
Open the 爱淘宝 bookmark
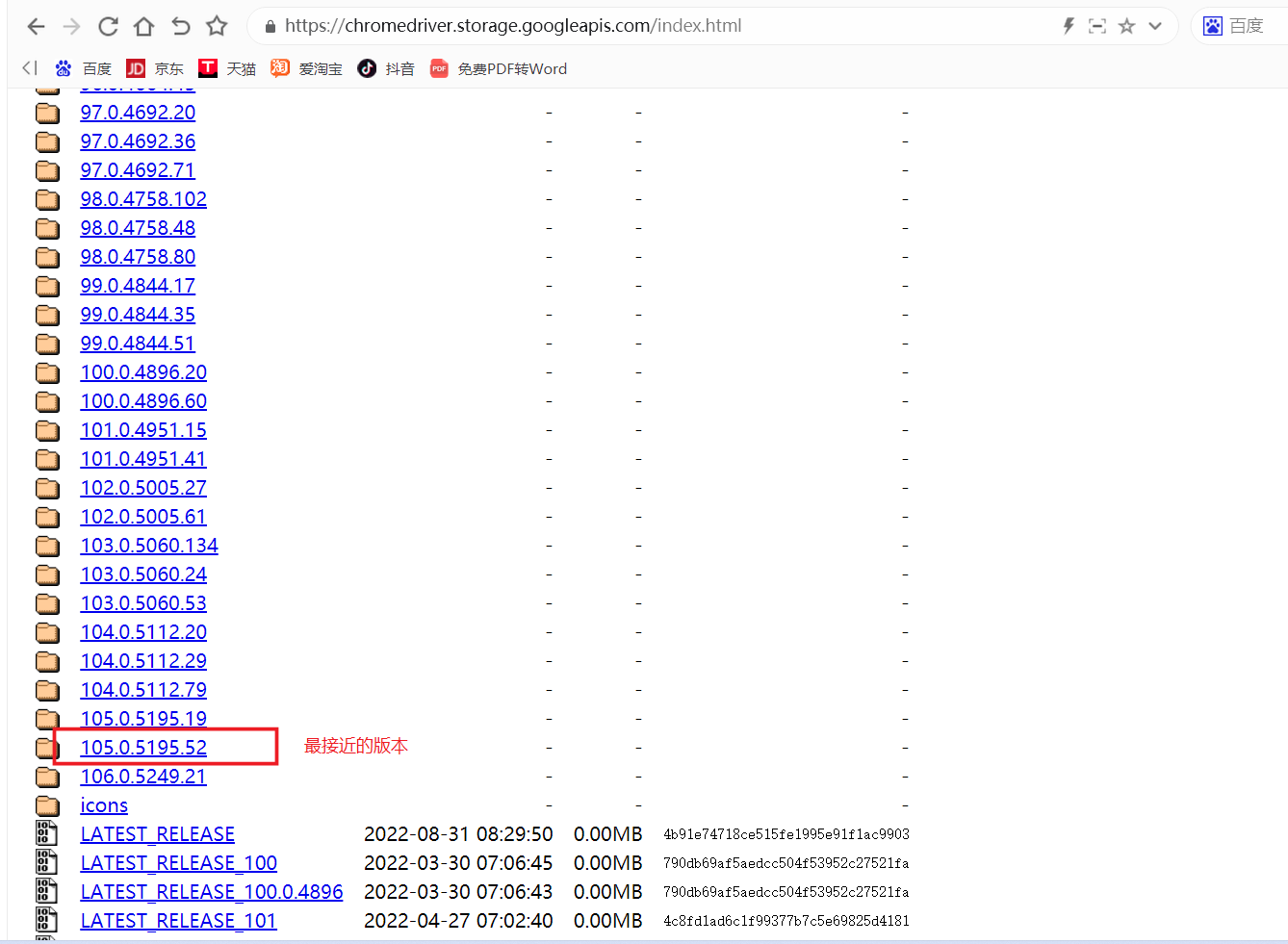click(x=307, y=68)
